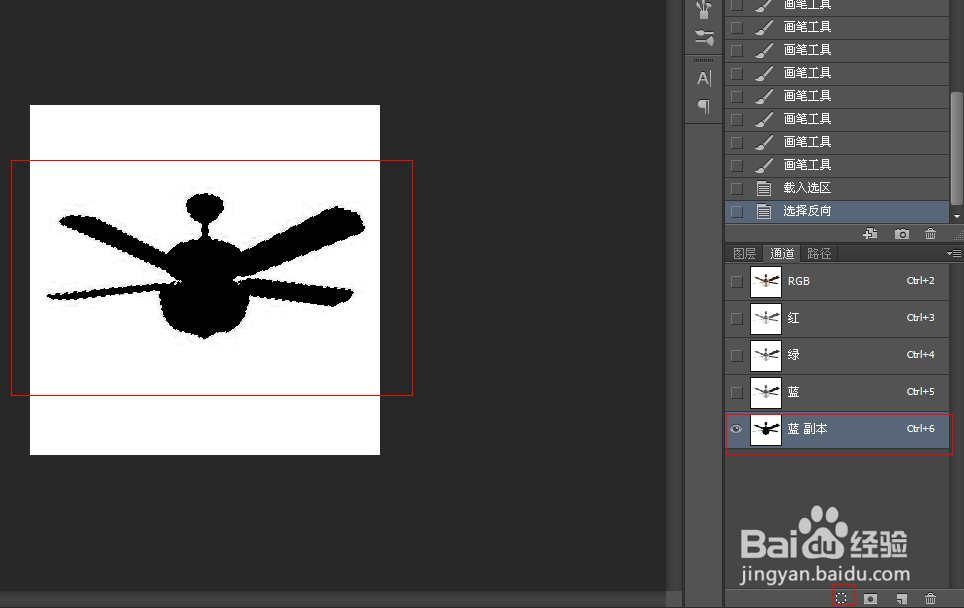Screen dimensions: 964x608
Task: Click the 绿 channel thumbnail
Action: [x=766, y=355]
